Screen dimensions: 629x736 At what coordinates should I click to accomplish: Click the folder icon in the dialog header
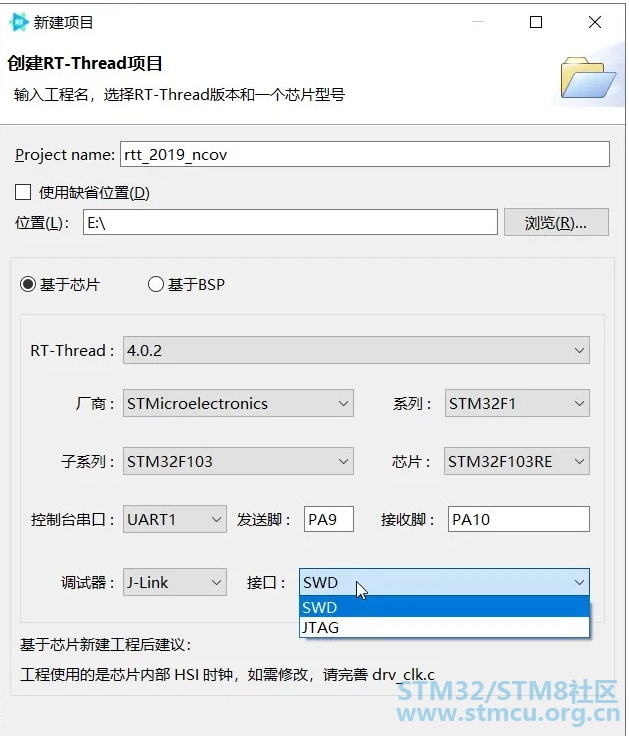click(x=588, y=77)
